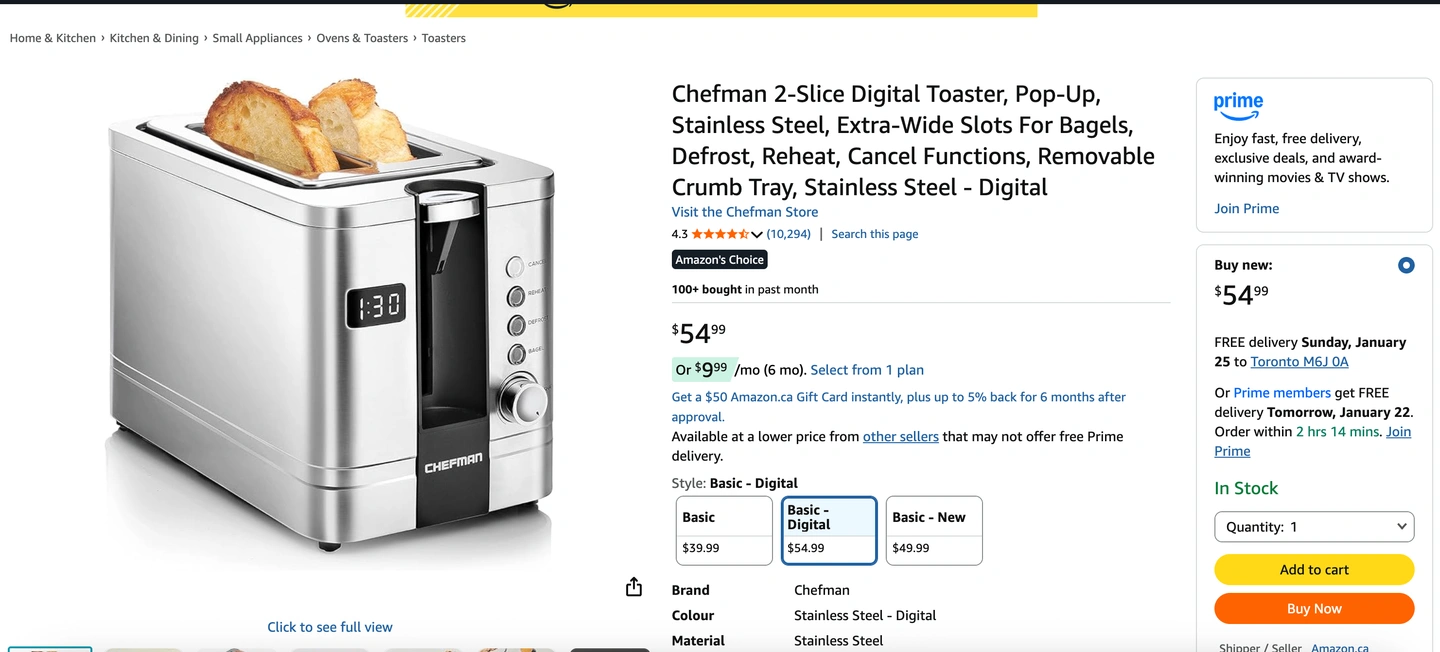
Task: Click the share icon below product image
Action: [633, 587]
